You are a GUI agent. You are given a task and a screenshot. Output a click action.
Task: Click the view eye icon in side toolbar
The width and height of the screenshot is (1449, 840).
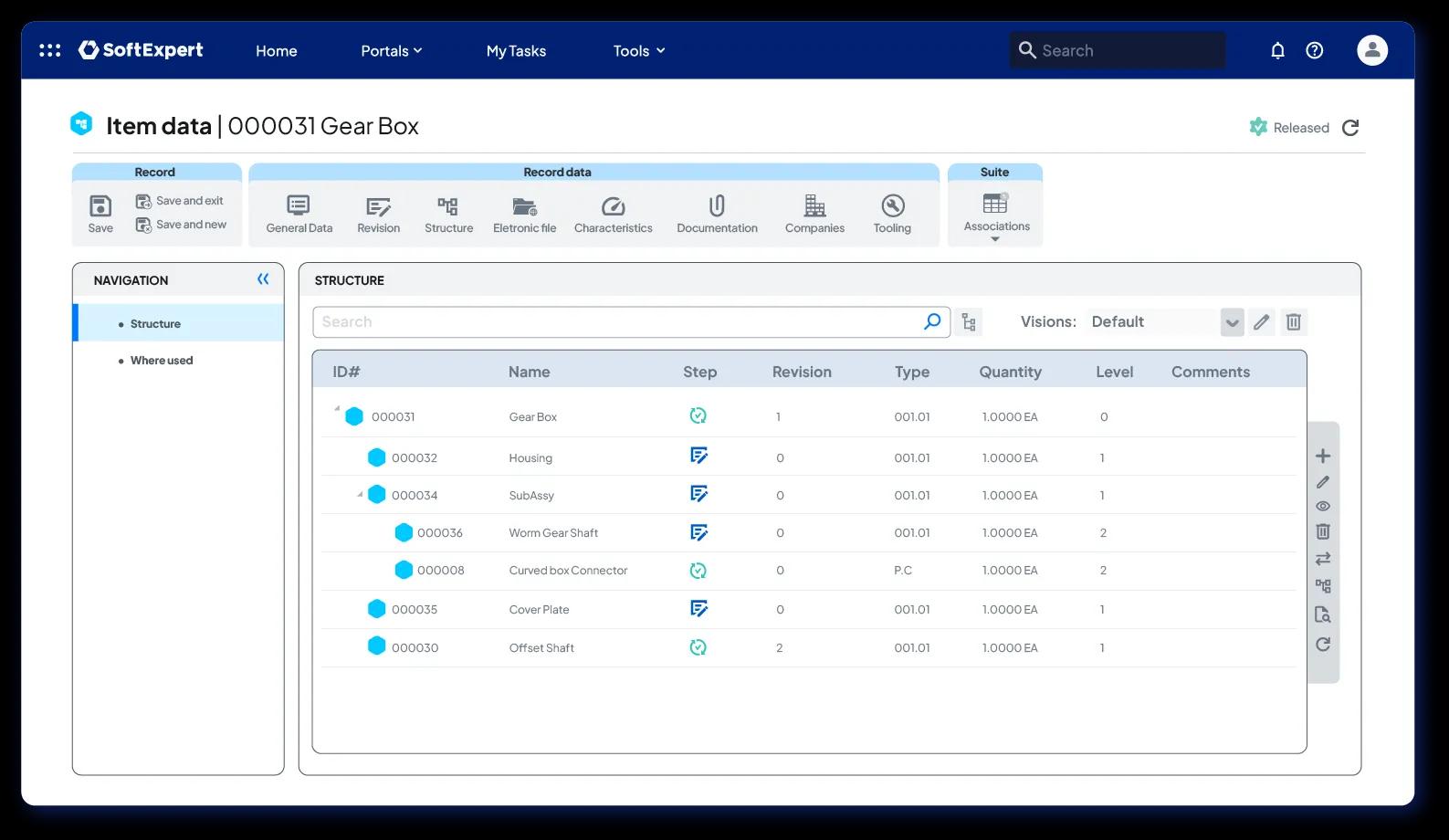point(1323,507)
